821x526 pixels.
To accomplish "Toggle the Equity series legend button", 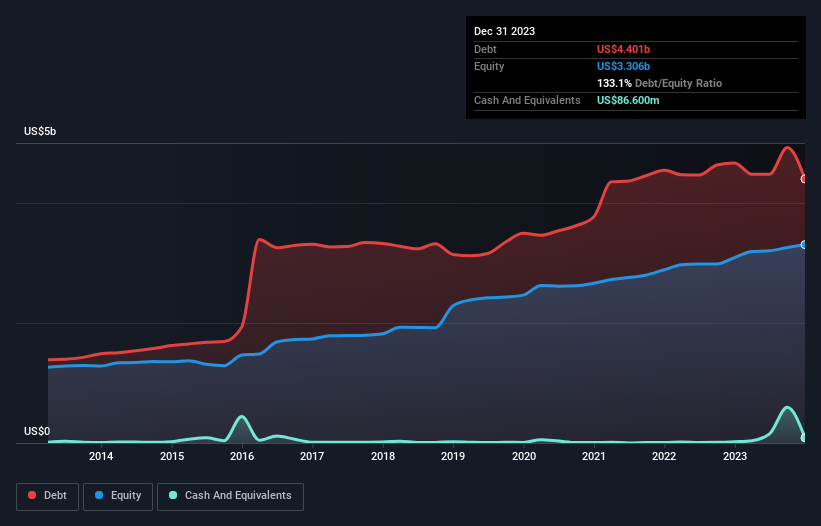I will [118, 496].
